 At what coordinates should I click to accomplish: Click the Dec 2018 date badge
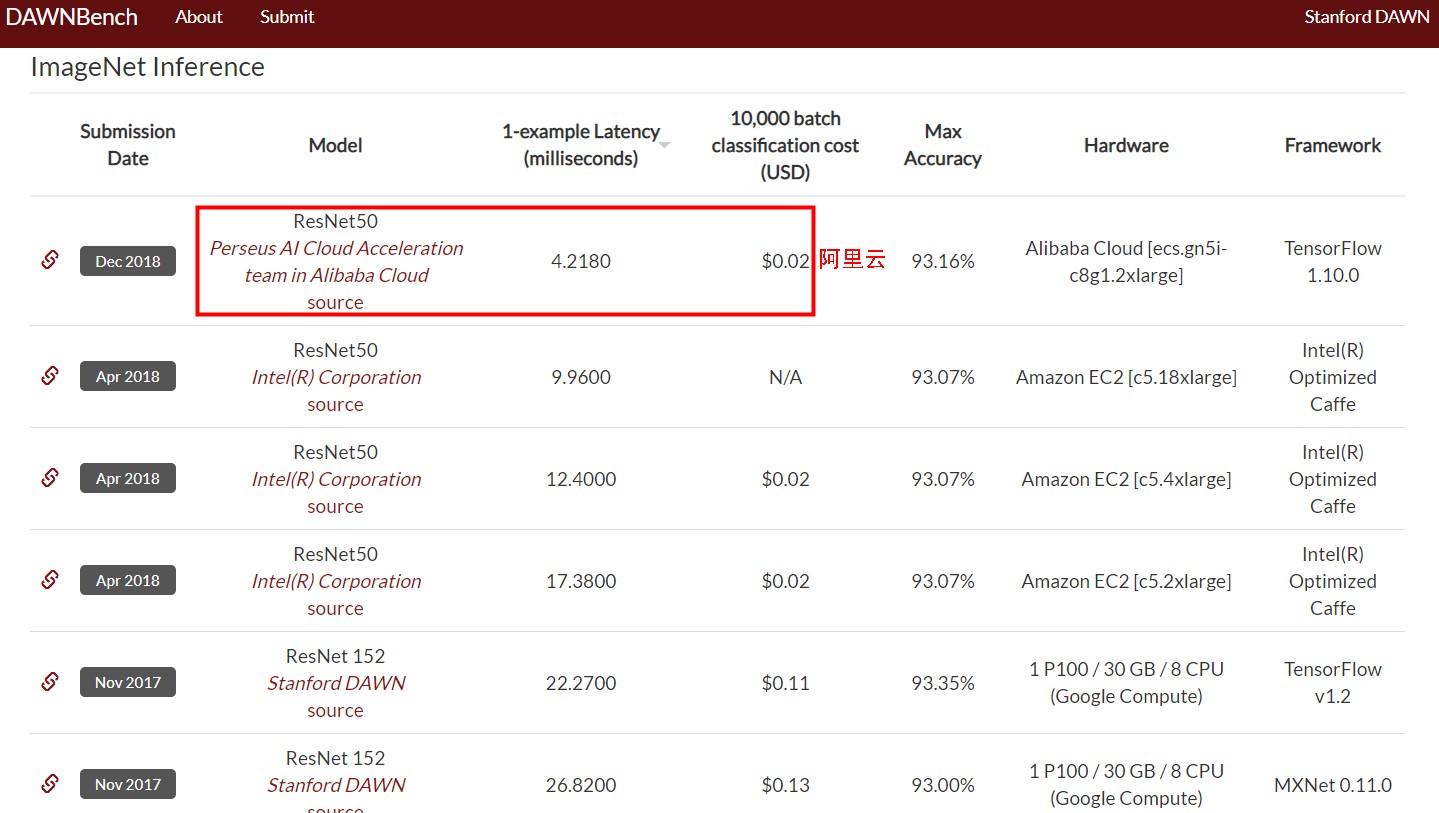coord(128,261)
